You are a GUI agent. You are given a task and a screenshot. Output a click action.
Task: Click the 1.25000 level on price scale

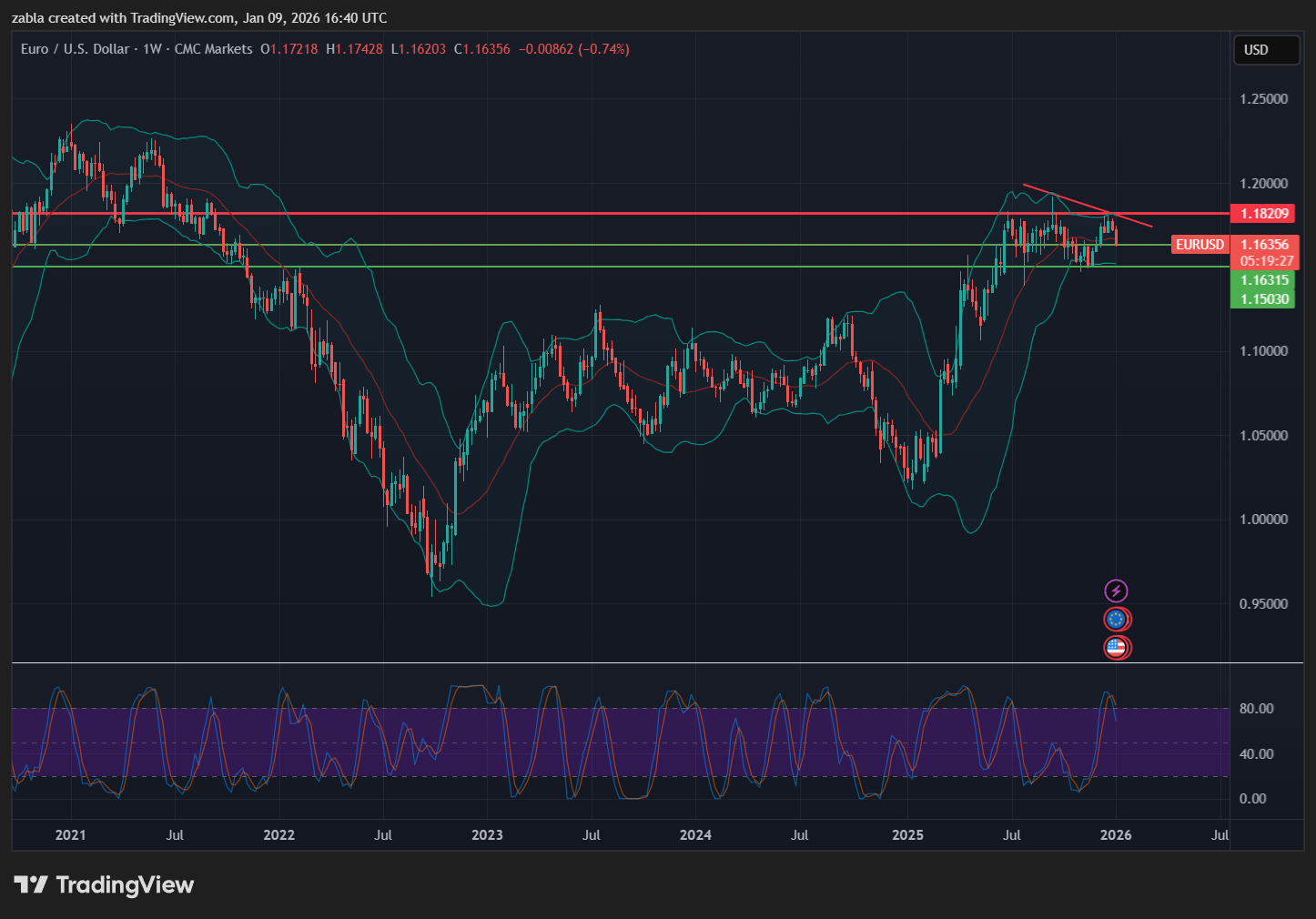1263,99
